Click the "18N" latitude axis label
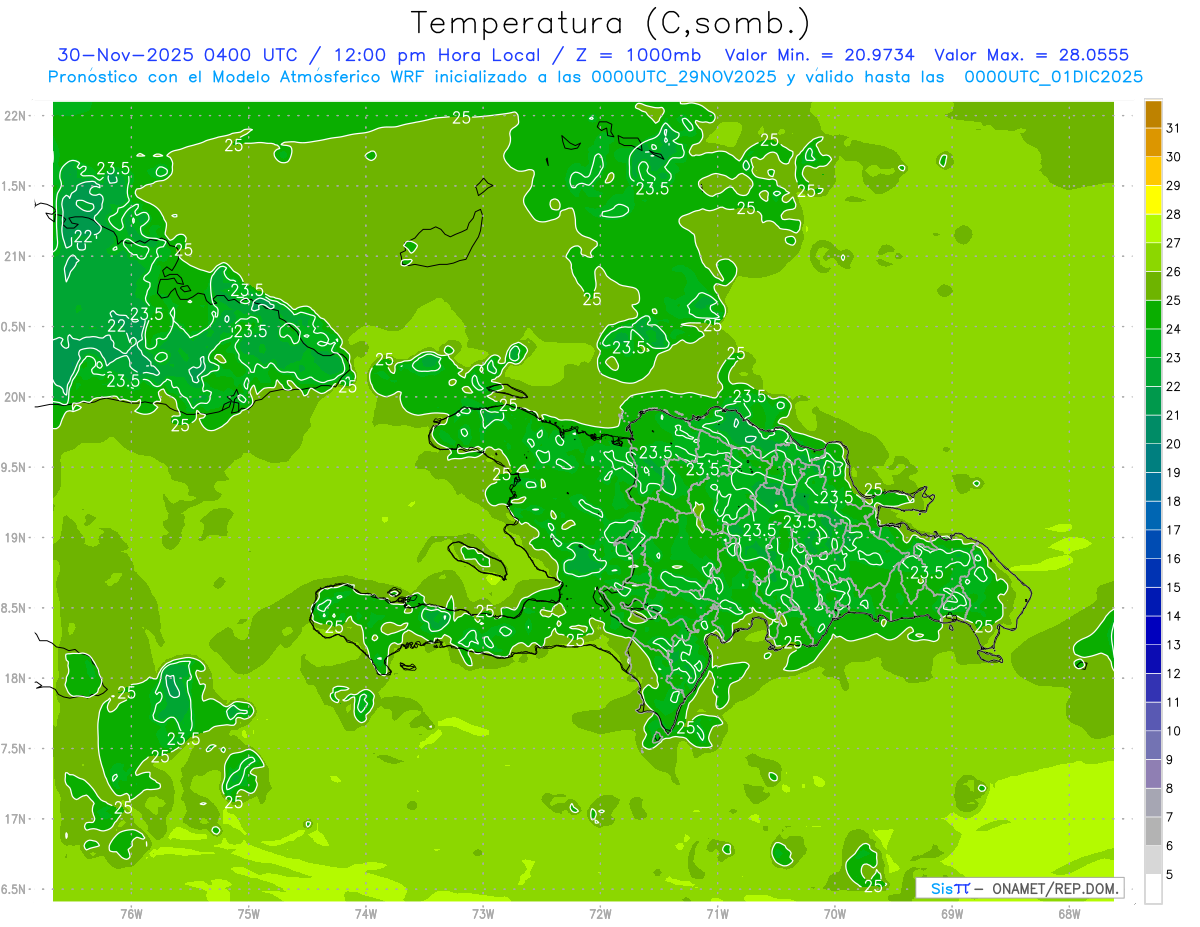 point(17,678)
